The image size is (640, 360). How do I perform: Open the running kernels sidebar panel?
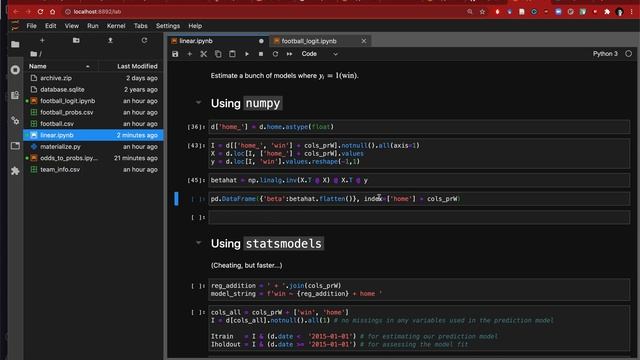point(15,70)
